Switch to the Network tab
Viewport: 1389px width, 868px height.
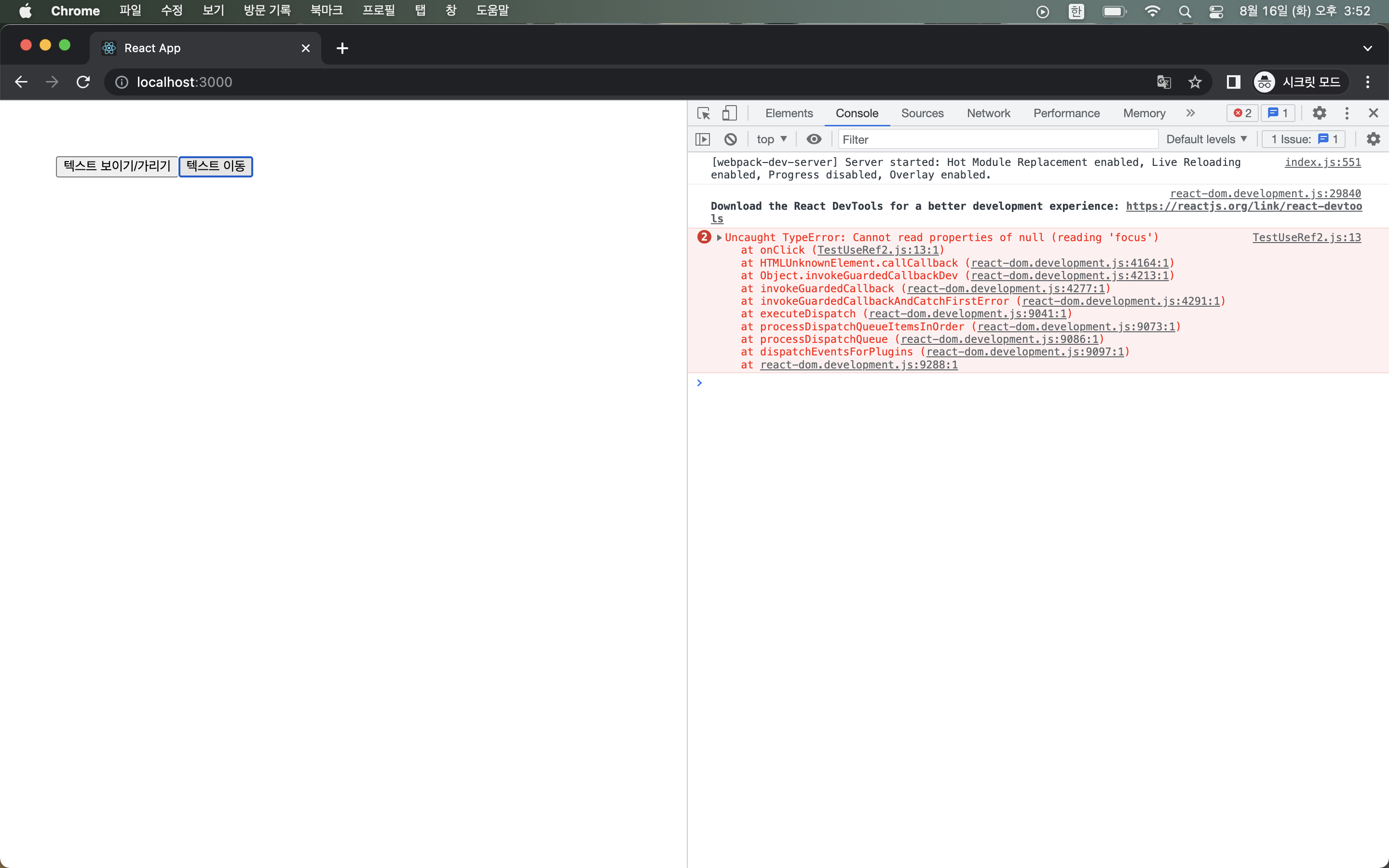(988, 113)
